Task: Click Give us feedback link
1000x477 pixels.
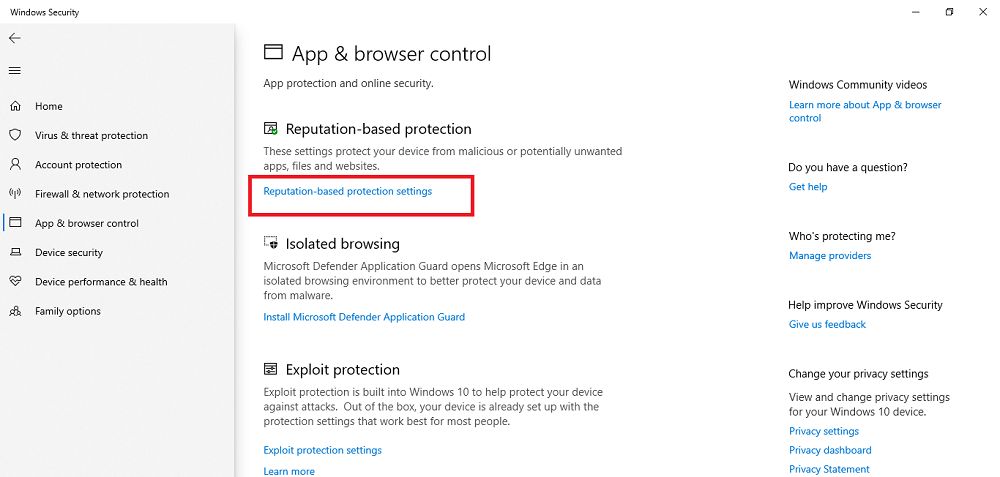Action: (827, 325)
